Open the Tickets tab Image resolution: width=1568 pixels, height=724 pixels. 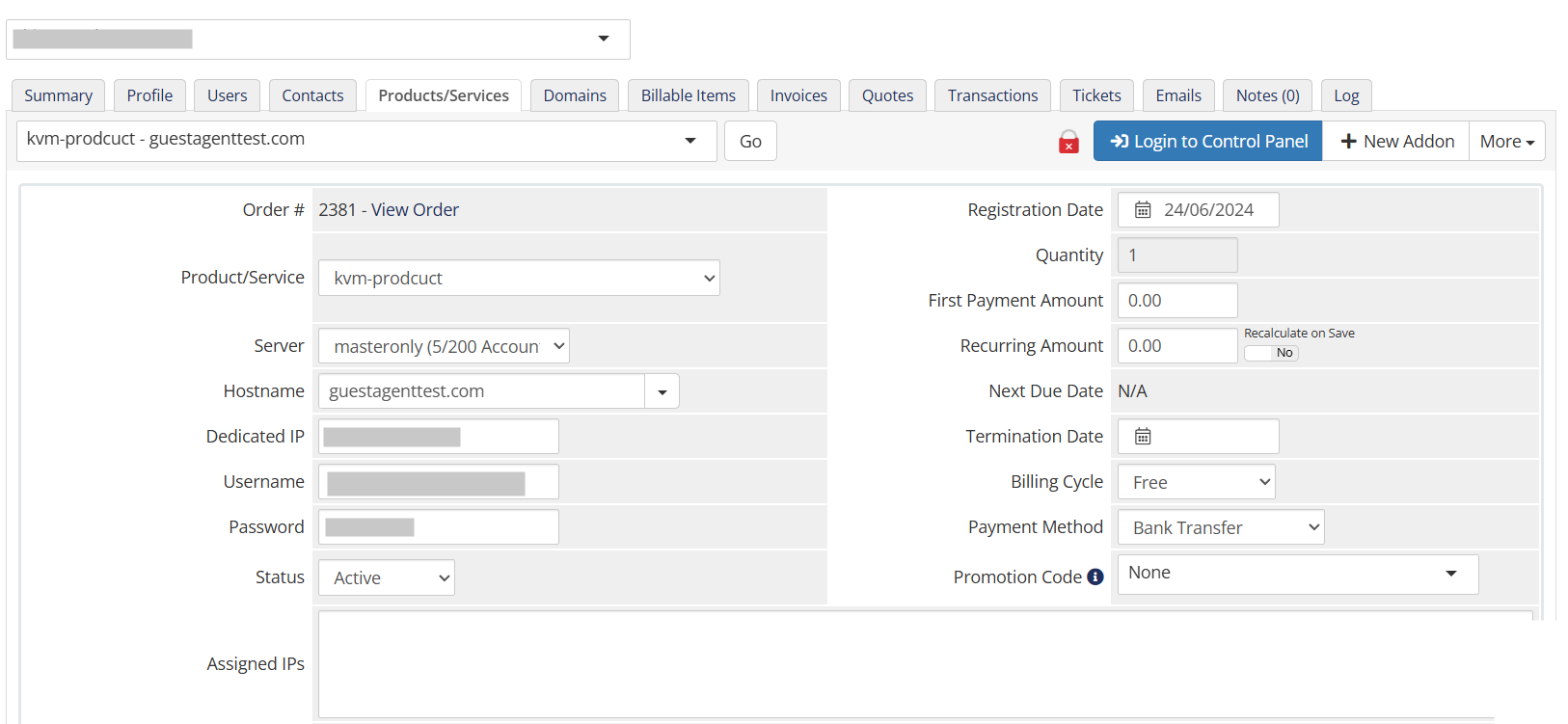click(1096, 95)
